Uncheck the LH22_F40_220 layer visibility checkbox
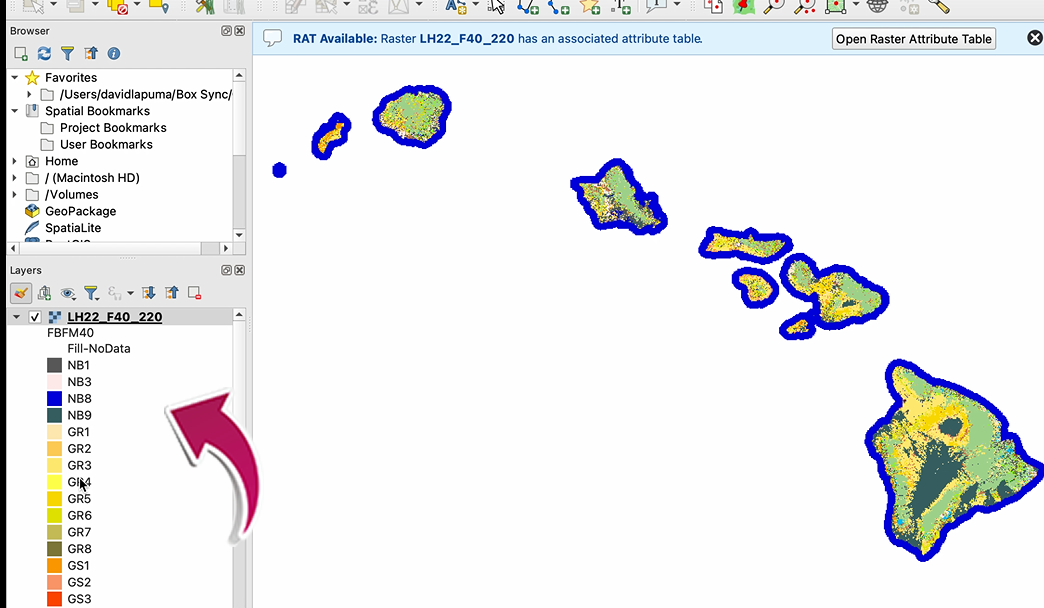The image size is (1044, 608). [x=35, y=316]
